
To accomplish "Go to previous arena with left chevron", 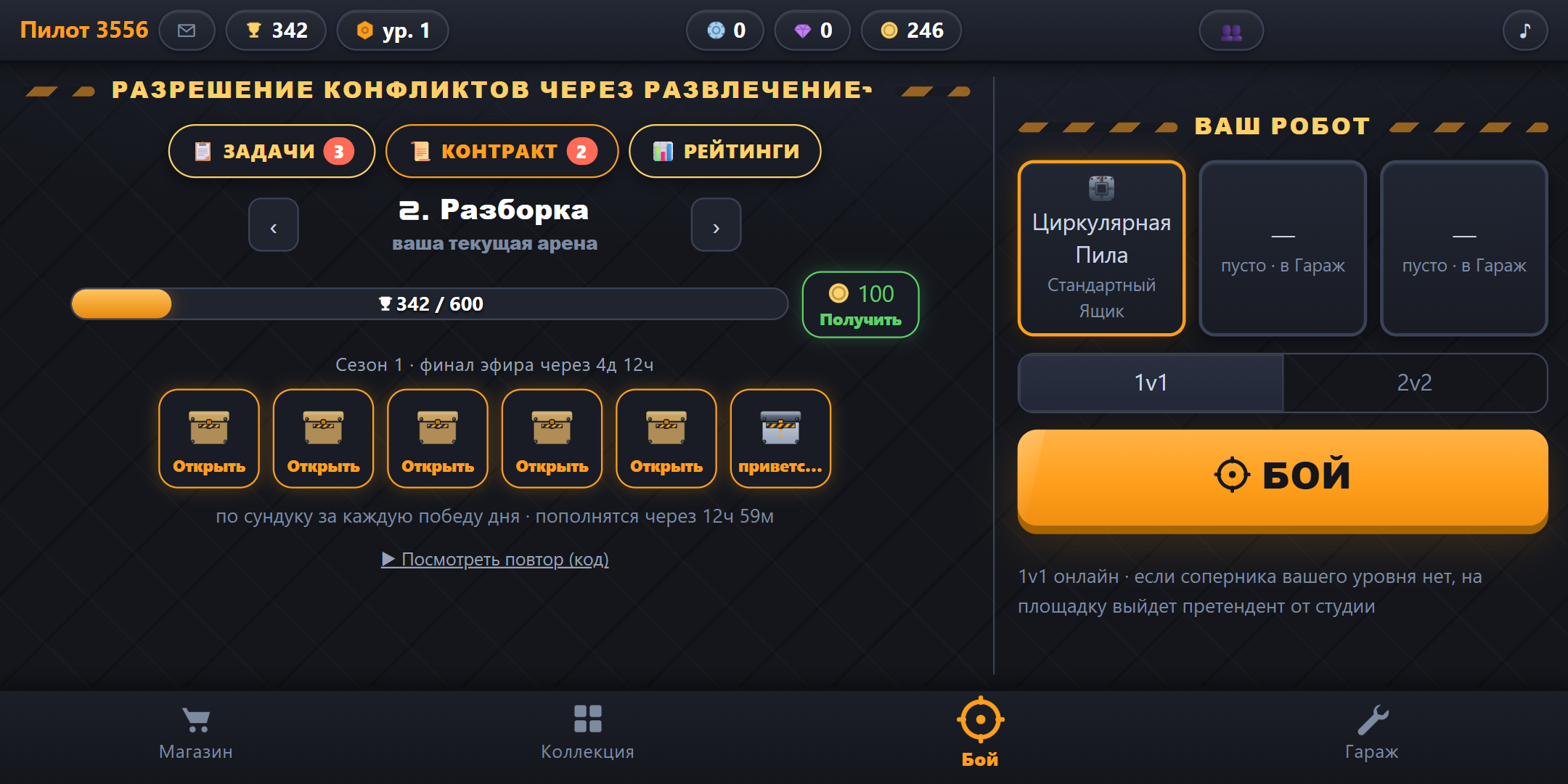I will (x=274, y=225).
